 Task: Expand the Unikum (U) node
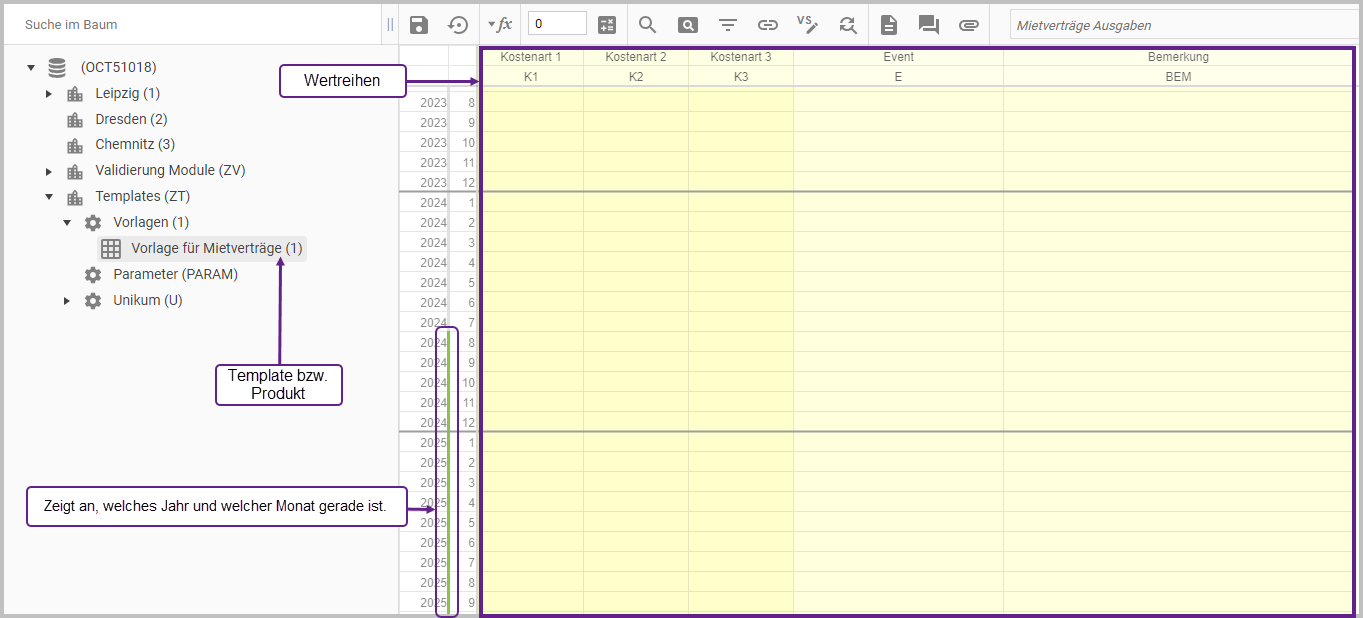pos(67,301)
